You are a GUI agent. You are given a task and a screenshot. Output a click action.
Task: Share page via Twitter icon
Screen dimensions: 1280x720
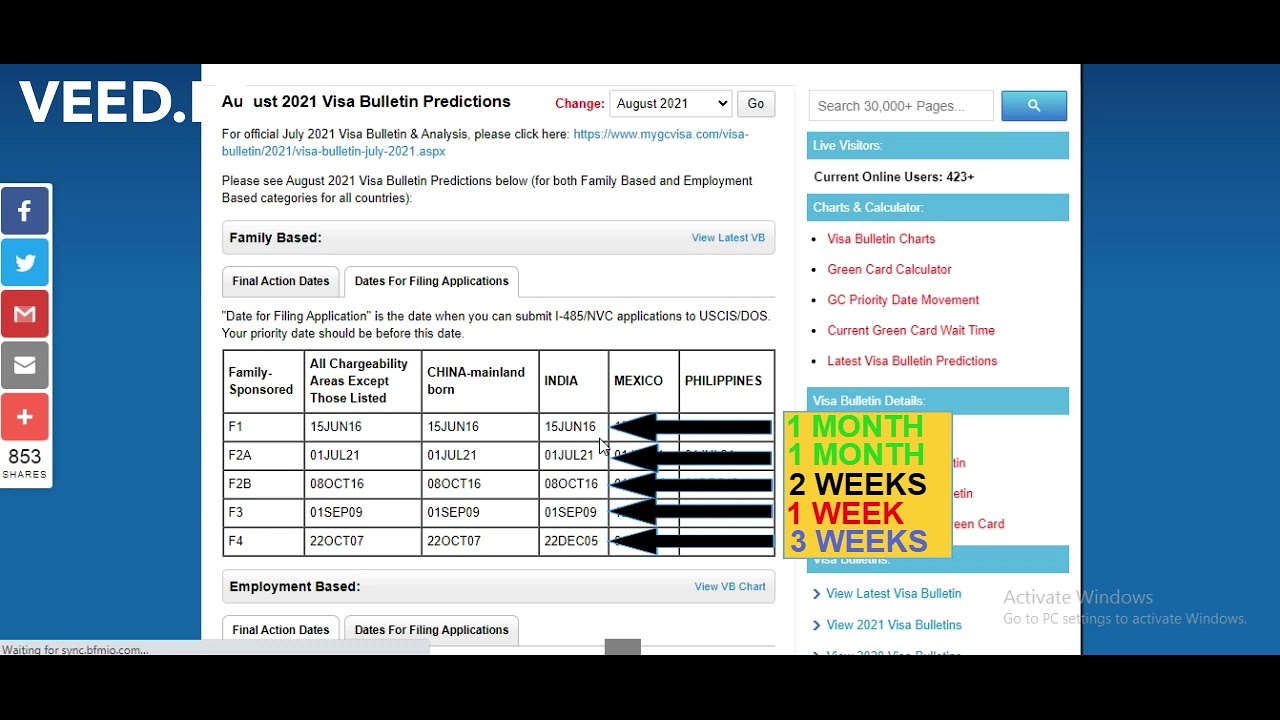pyautogui.click(x=25, y=263)
